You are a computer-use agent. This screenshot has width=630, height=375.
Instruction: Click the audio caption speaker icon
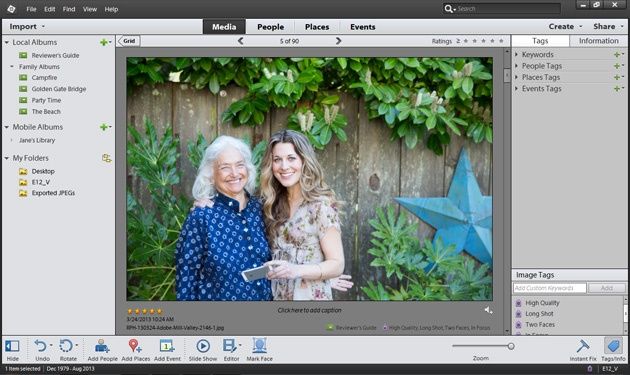tap(488, 310)
